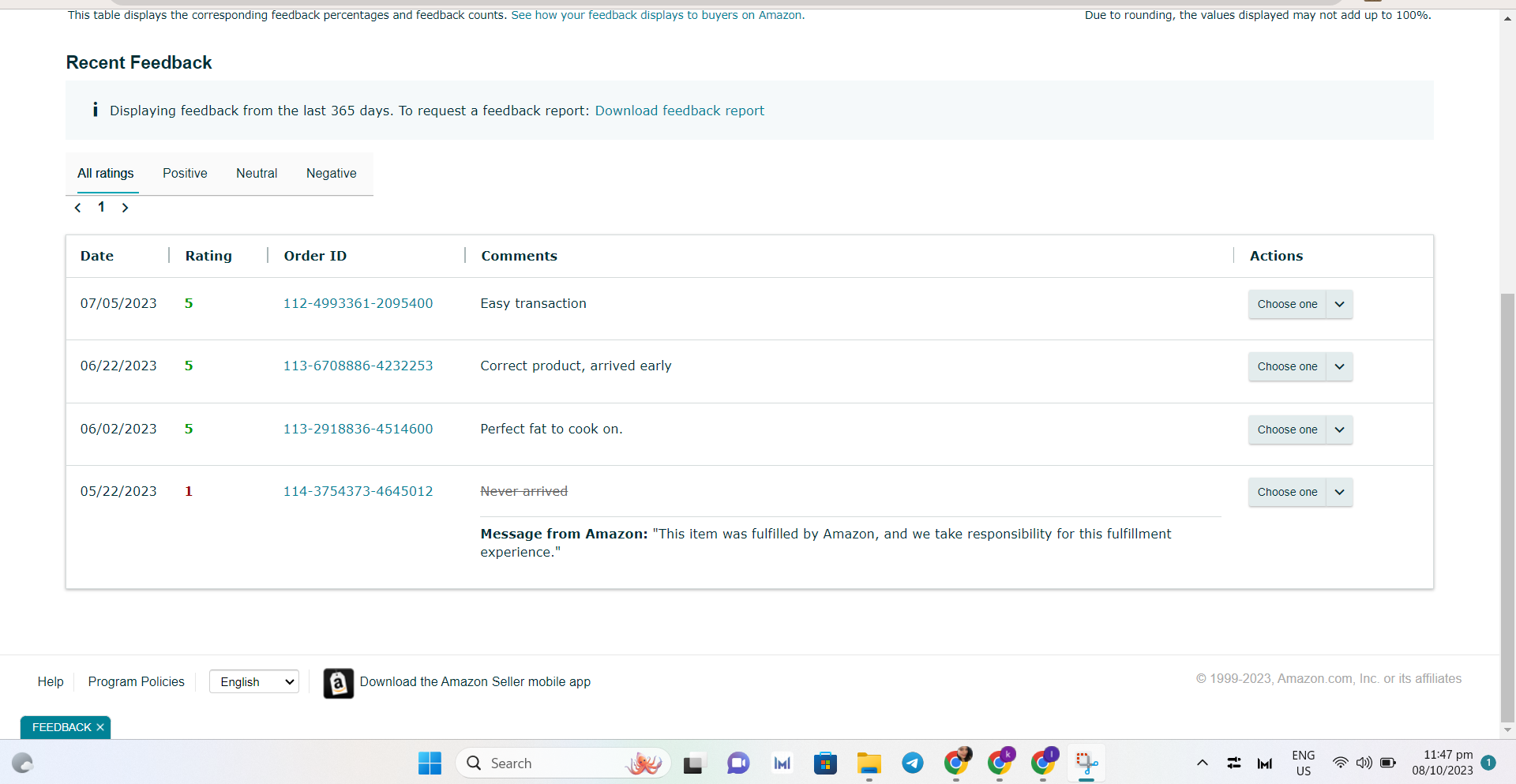Open the Snipping Tool in taskbar

click(1086, 763)
